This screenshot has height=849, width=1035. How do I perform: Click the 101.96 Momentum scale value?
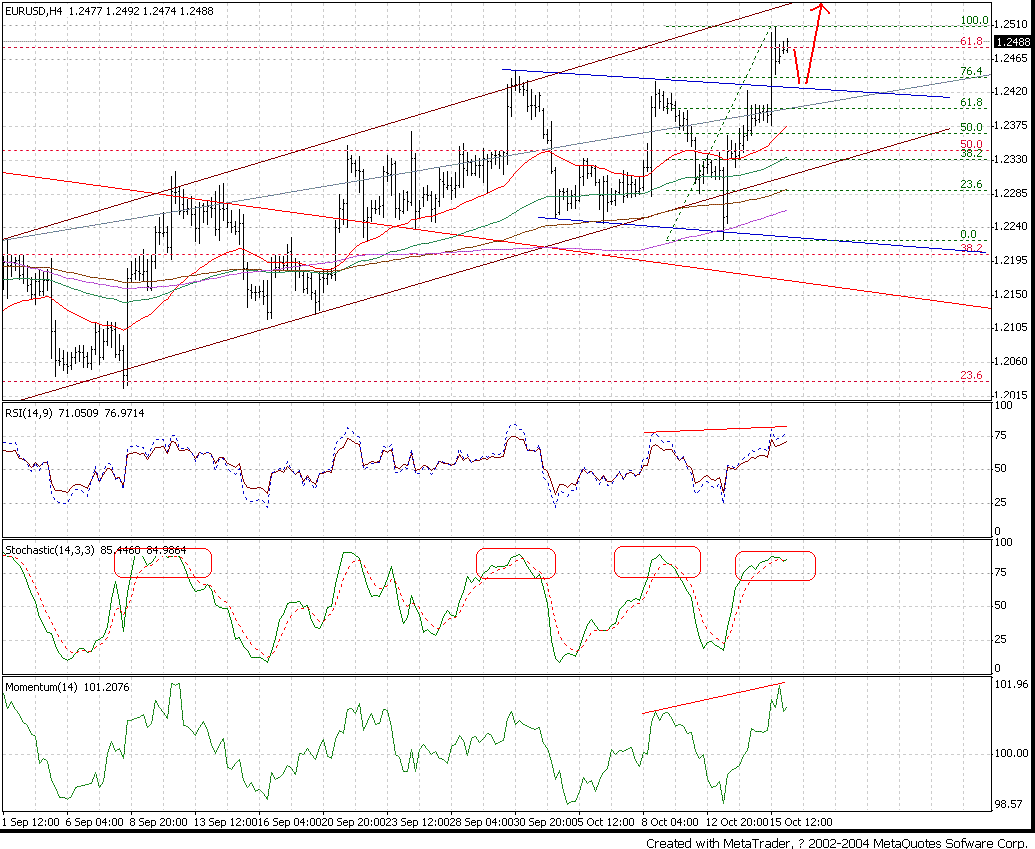1011,685
